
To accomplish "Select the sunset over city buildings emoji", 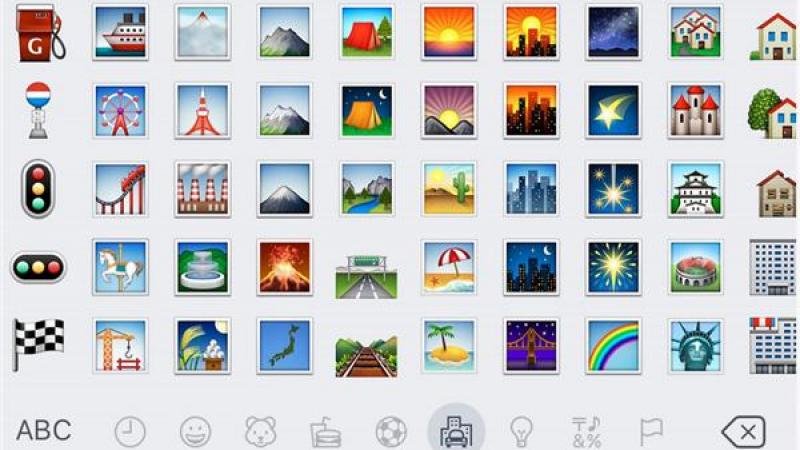I will tap(531, 32).
